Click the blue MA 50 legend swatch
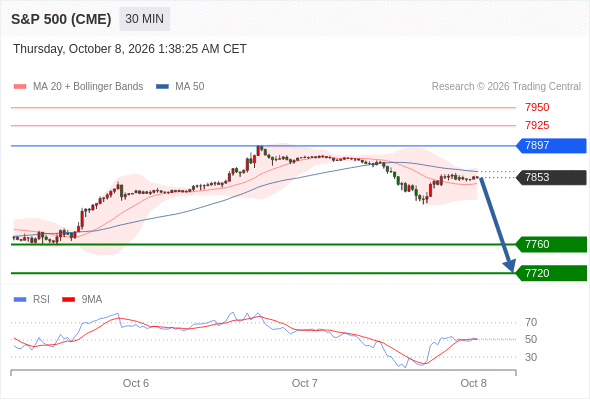The height and width of the screenshot is (400, 590). pos(162,87)
